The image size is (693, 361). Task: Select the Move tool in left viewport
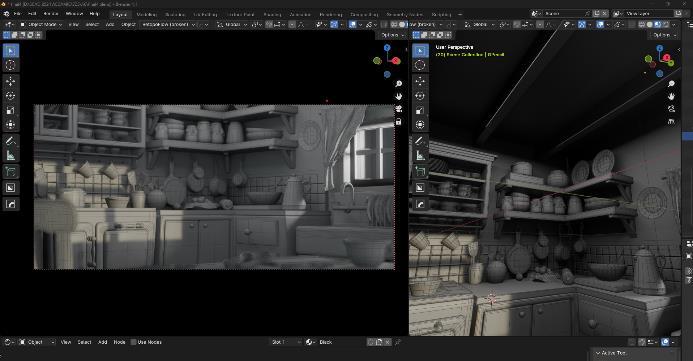pos(11,81)
